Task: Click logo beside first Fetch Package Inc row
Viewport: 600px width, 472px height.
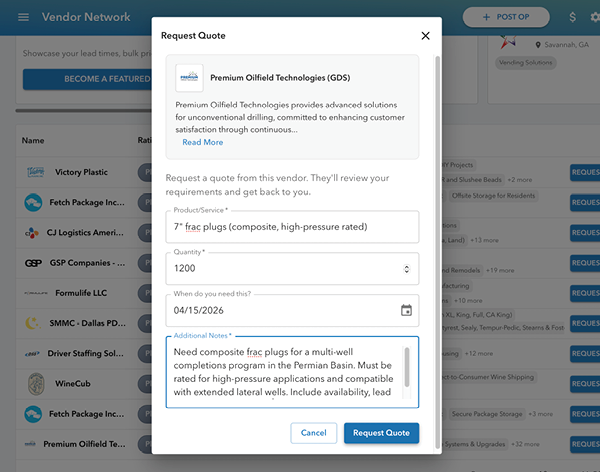Action: pyautogui.click(x=33, y=203)
